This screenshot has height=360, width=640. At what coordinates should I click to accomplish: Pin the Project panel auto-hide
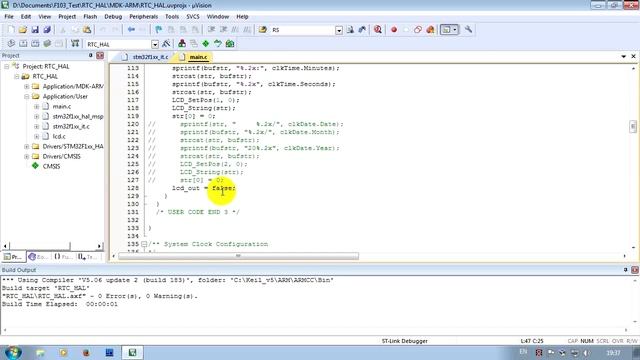(x=91, y=56)
